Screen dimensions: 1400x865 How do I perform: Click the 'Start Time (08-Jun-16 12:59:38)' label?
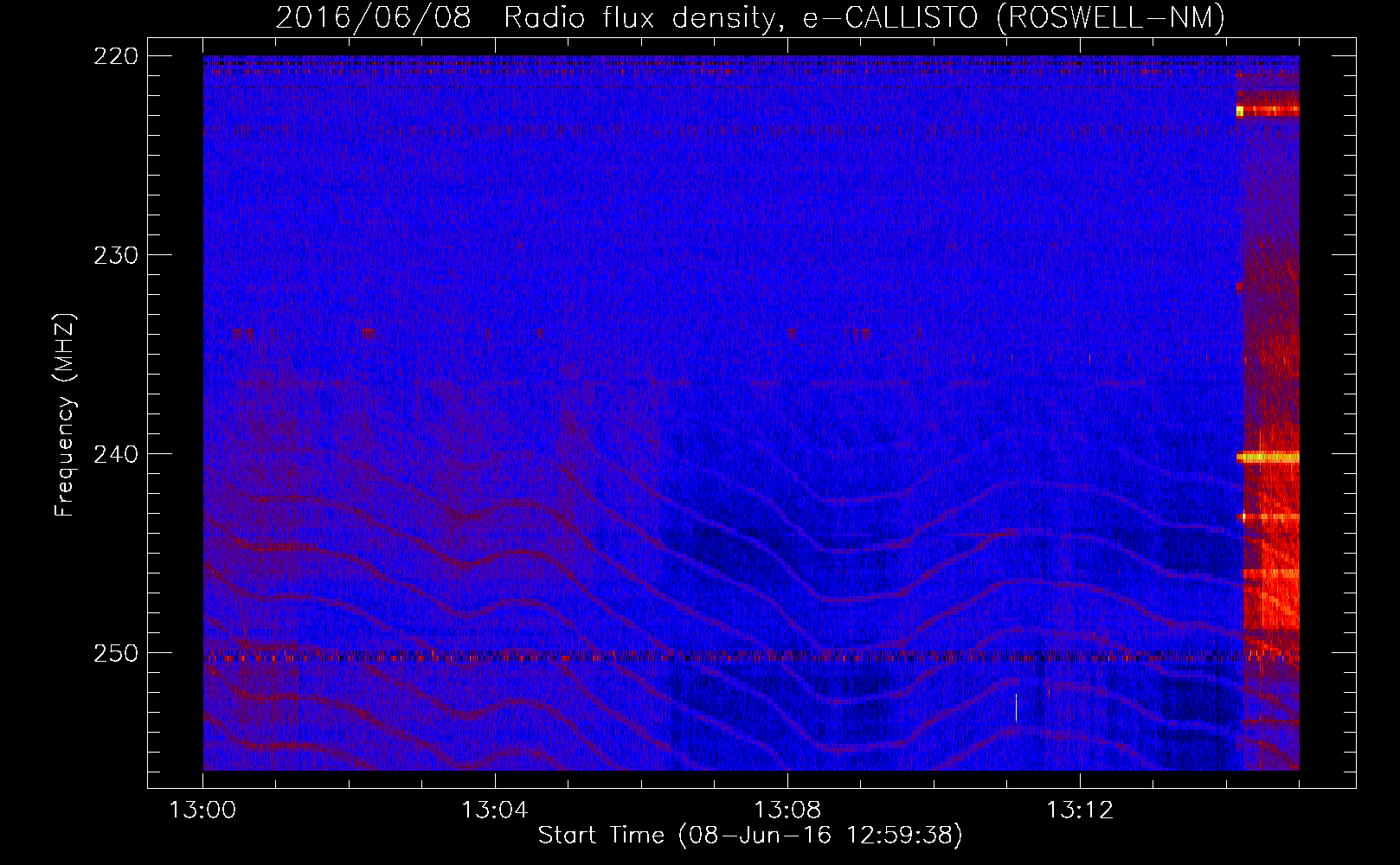tap(750, 836)
